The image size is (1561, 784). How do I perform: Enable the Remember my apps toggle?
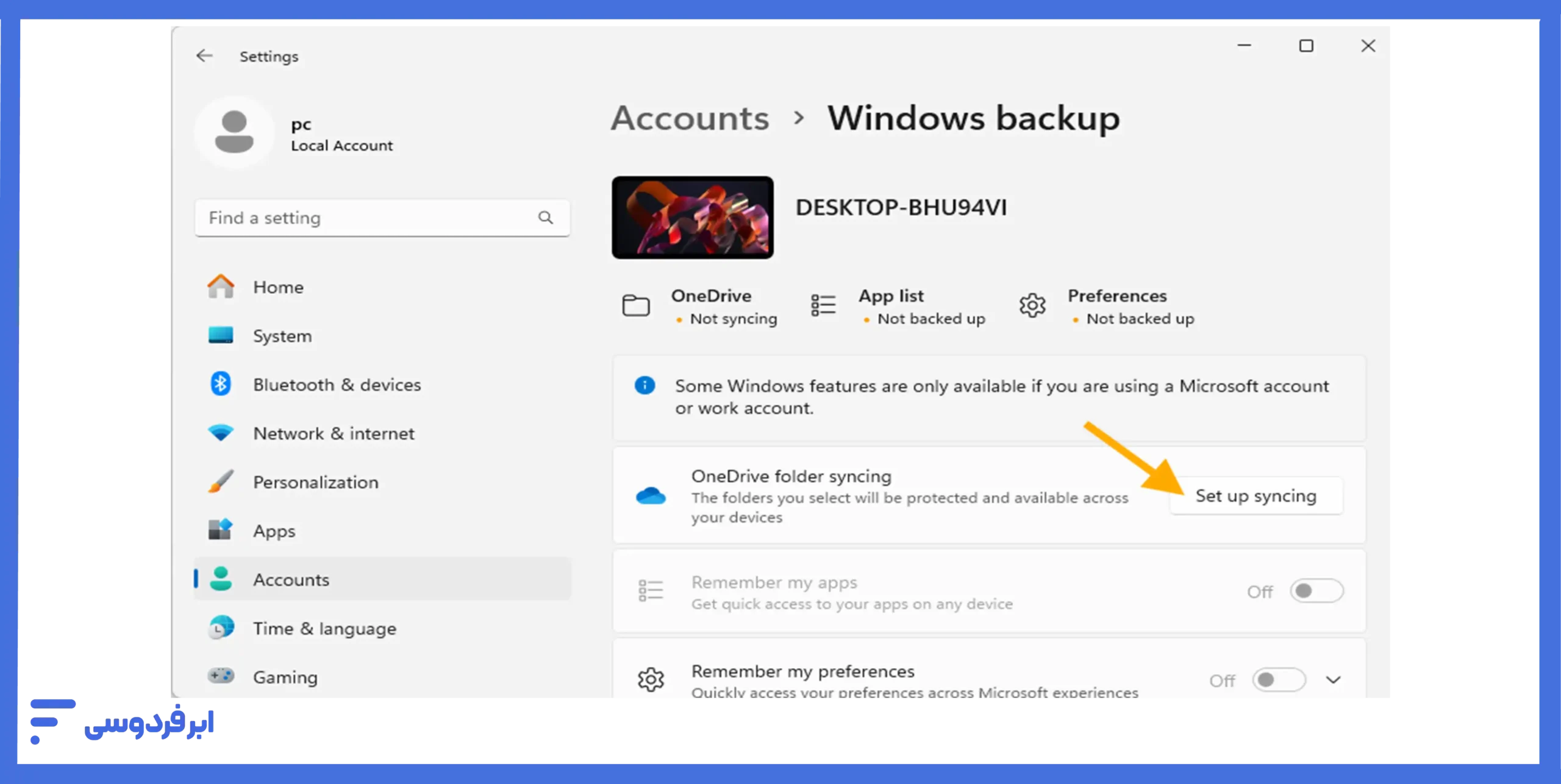coord(1316,591)
